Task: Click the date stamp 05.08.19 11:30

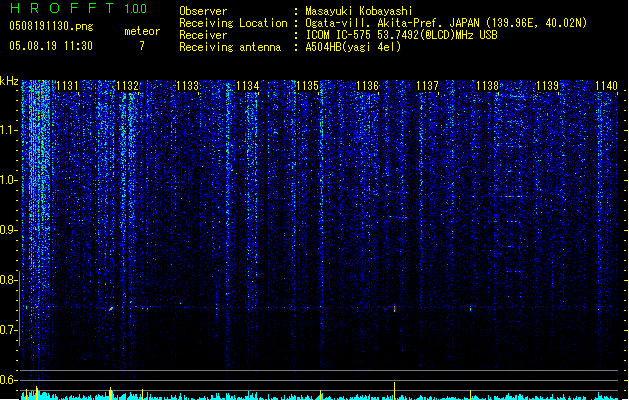Action: pyautogui.click(x=51, y=46)
